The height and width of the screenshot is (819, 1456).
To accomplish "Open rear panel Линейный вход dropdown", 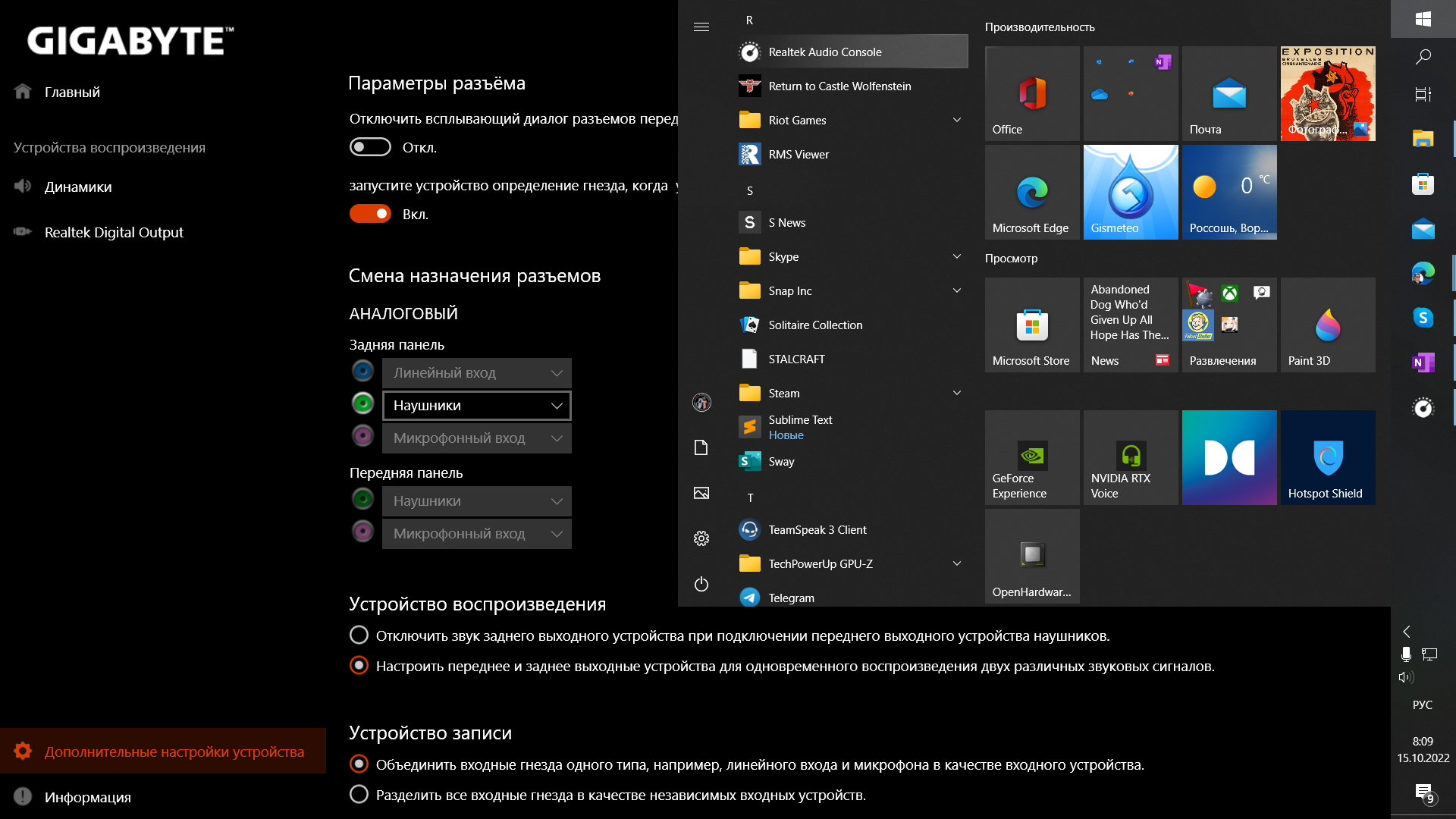I will point(477,372).
